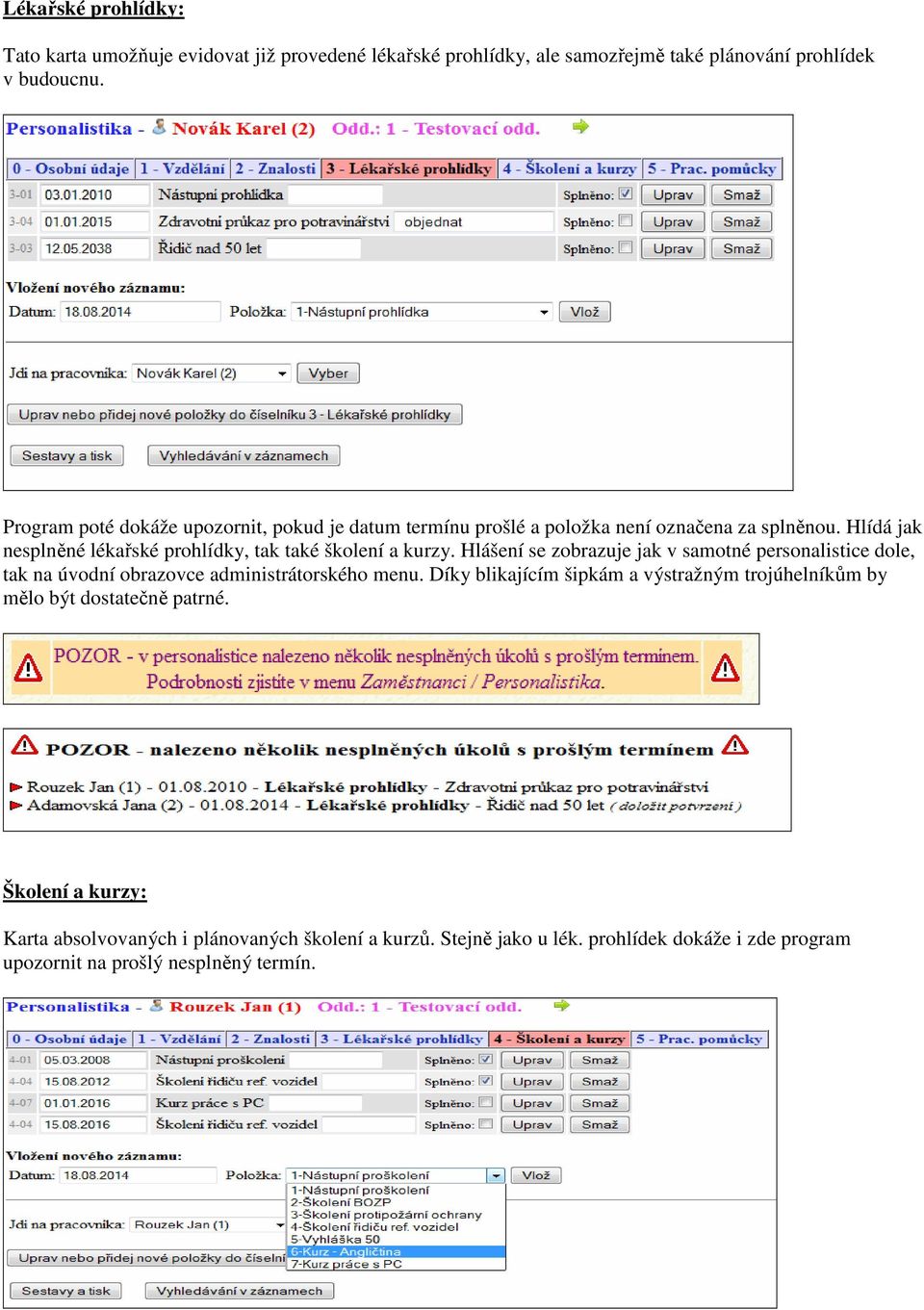Viewport: 924px width, 1310px height.
Task: Click date field 03.01.2010
Action: coord(95,194)
